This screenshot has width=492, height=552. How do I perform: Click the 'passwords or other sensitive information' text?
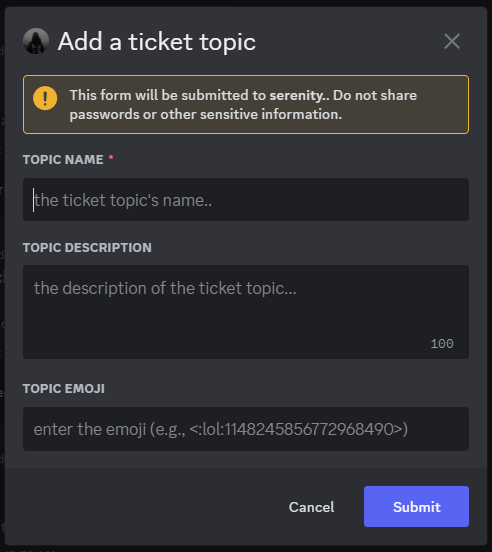pos(206,114)
